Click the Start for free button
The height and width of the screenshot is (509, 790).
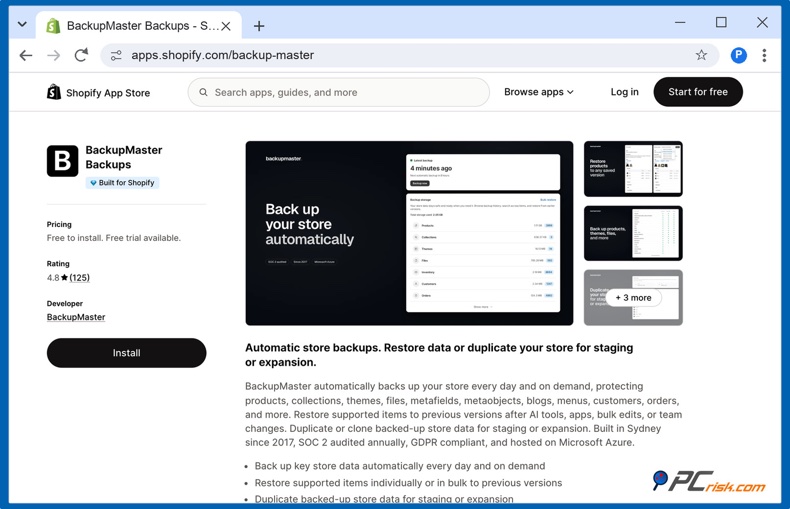(x=698, y=92)
